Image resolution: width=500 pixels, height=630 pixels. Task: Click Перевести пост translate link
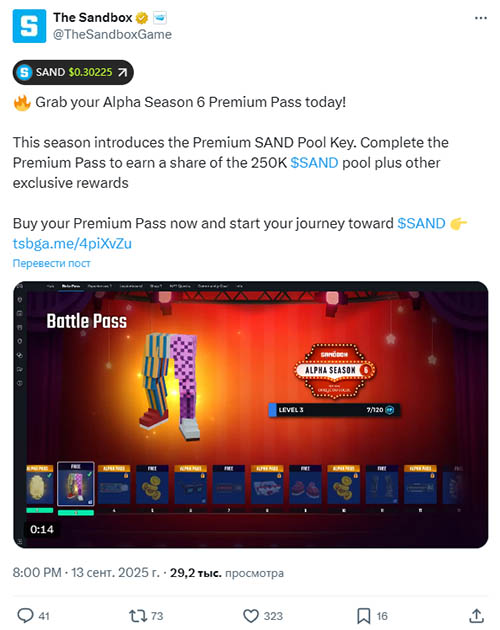coord(51,263)
